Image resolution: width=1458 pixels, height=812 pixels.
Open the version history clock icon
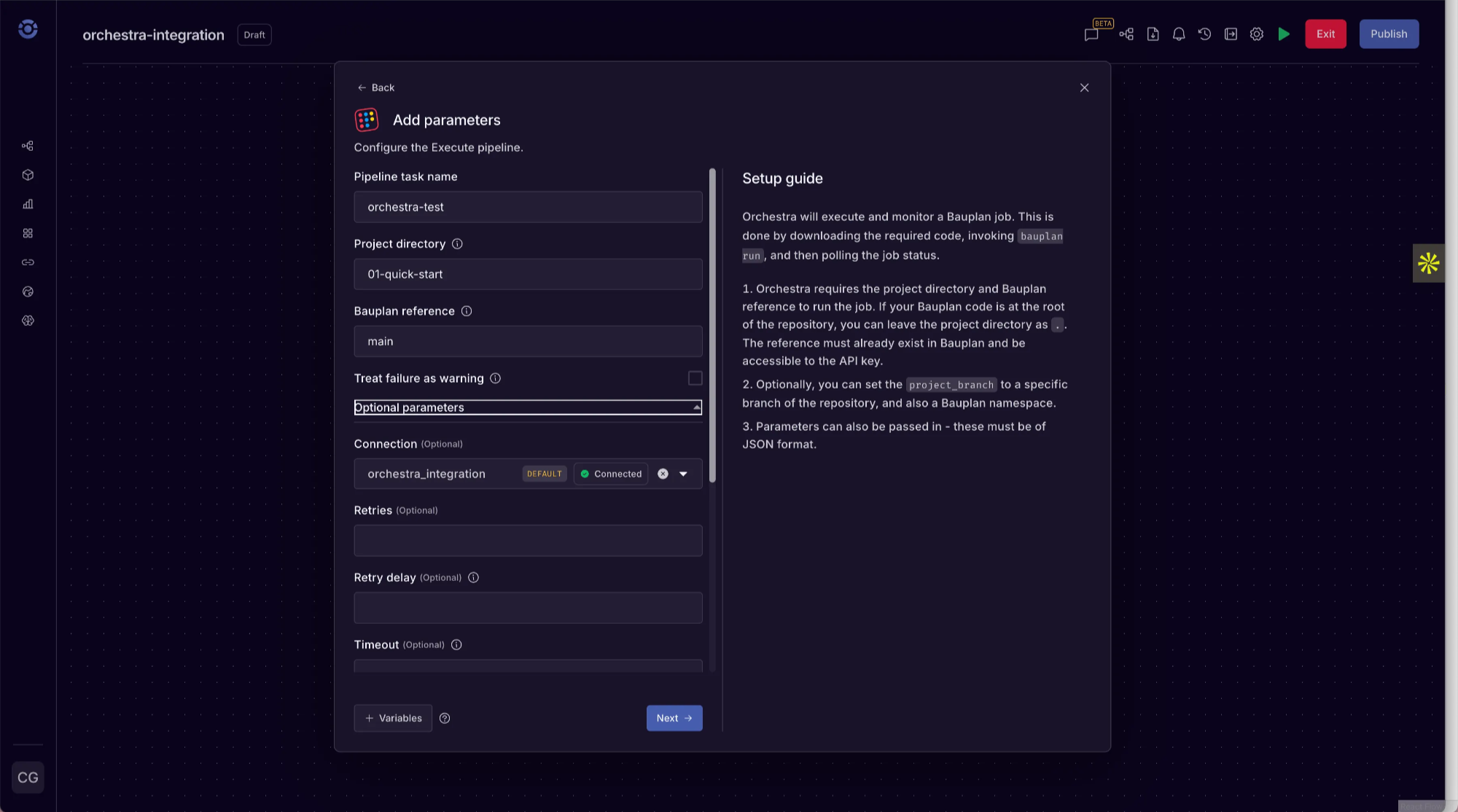(1204, 34)
